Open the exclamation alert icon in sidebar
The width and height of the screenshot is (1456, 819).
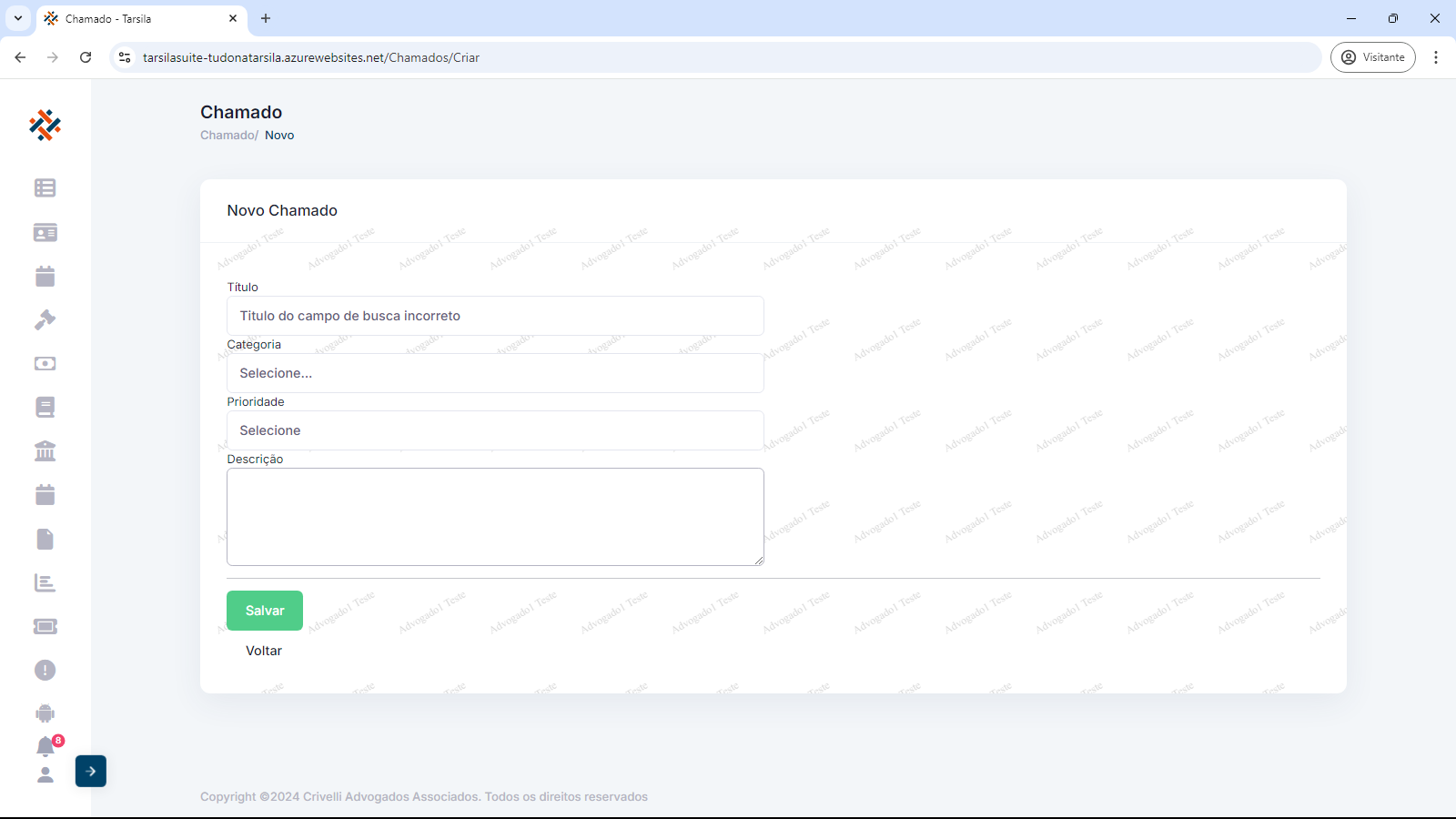point(45,670)
